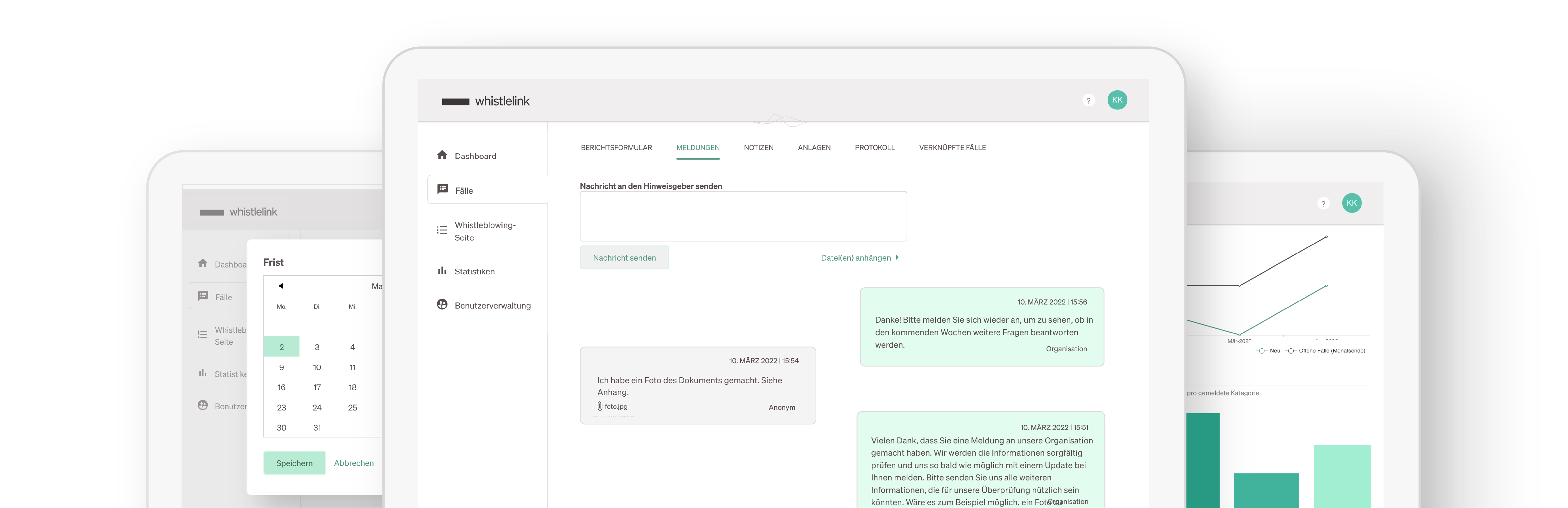Click the home icon beside Dashboard in center sidebar
The height and width of the screenshot is (508, 1568).
[442, 155]
